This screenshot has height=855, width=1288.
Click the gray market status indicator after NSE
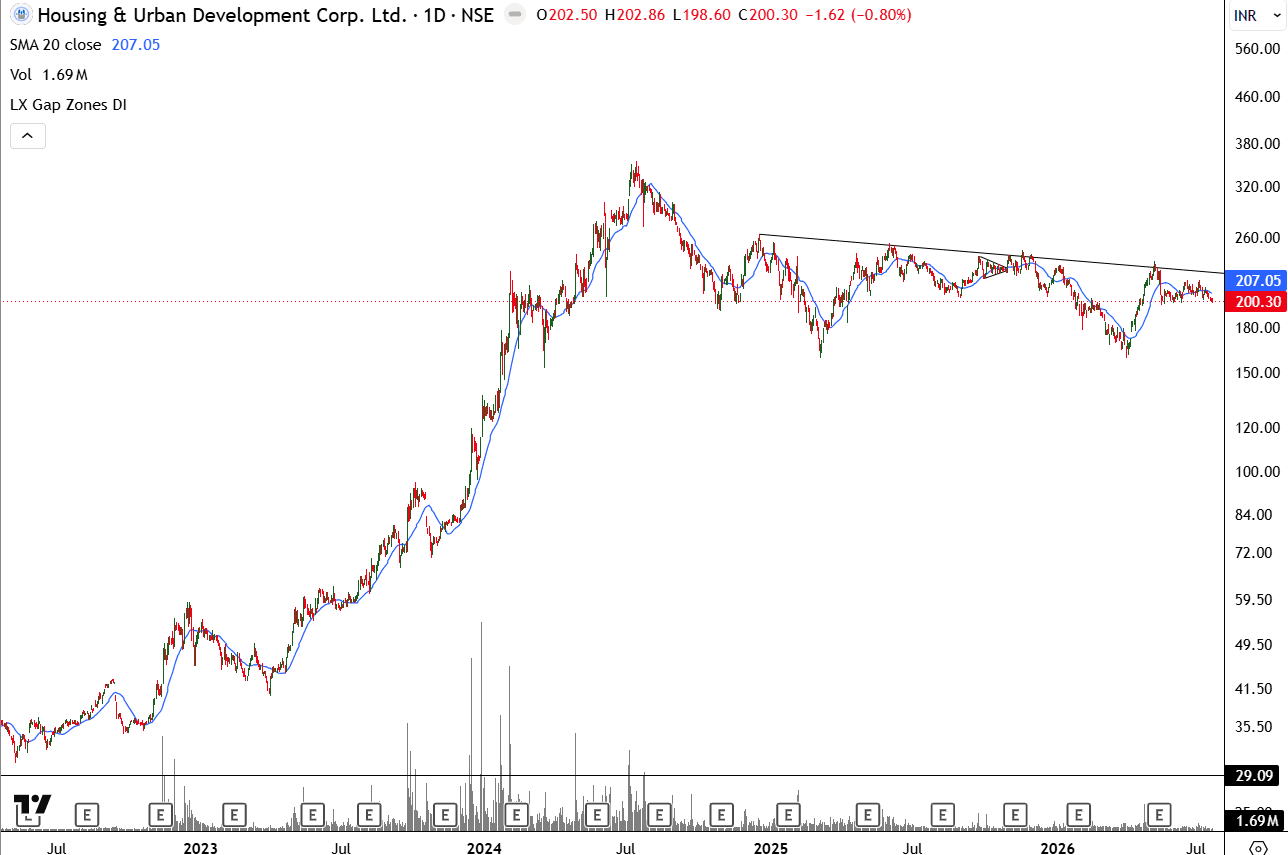point(515,16)
